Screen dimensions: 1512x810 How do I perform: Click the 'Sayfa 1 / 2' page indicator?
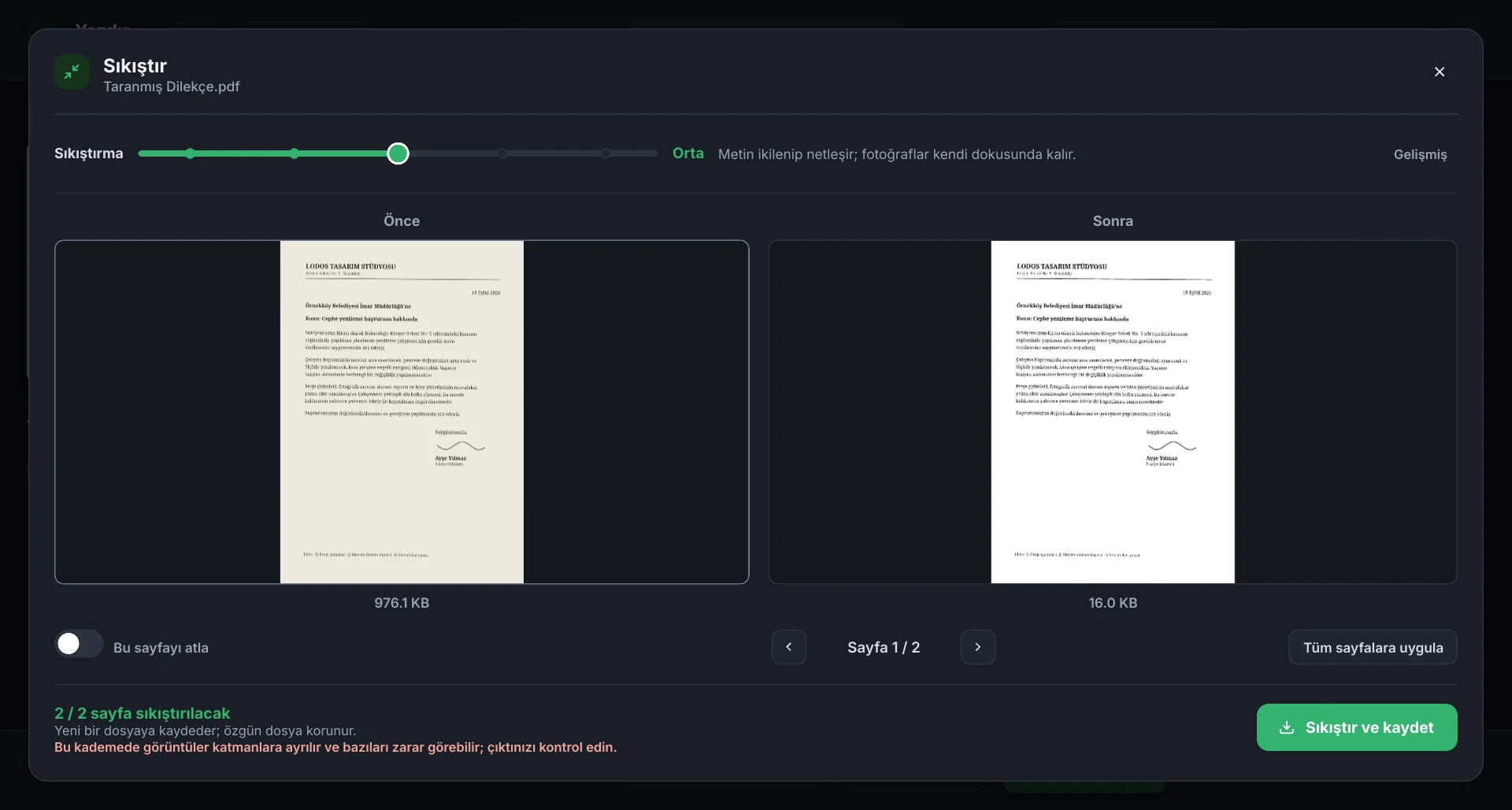click(884, 647)
